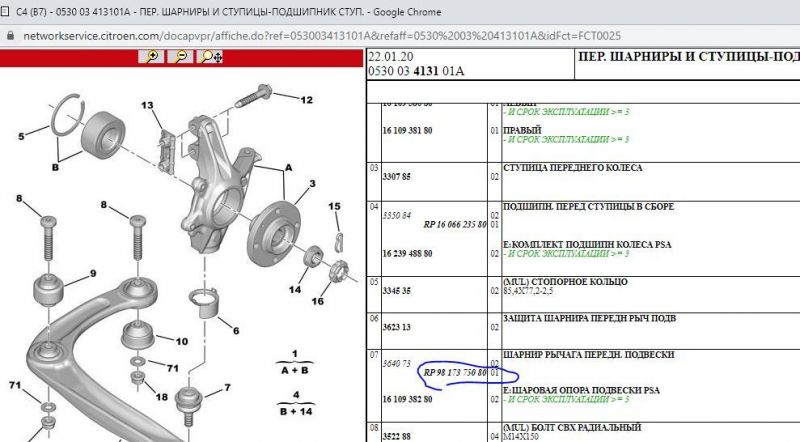Click the padlock icon in address bar

click(x=9, y=34)
